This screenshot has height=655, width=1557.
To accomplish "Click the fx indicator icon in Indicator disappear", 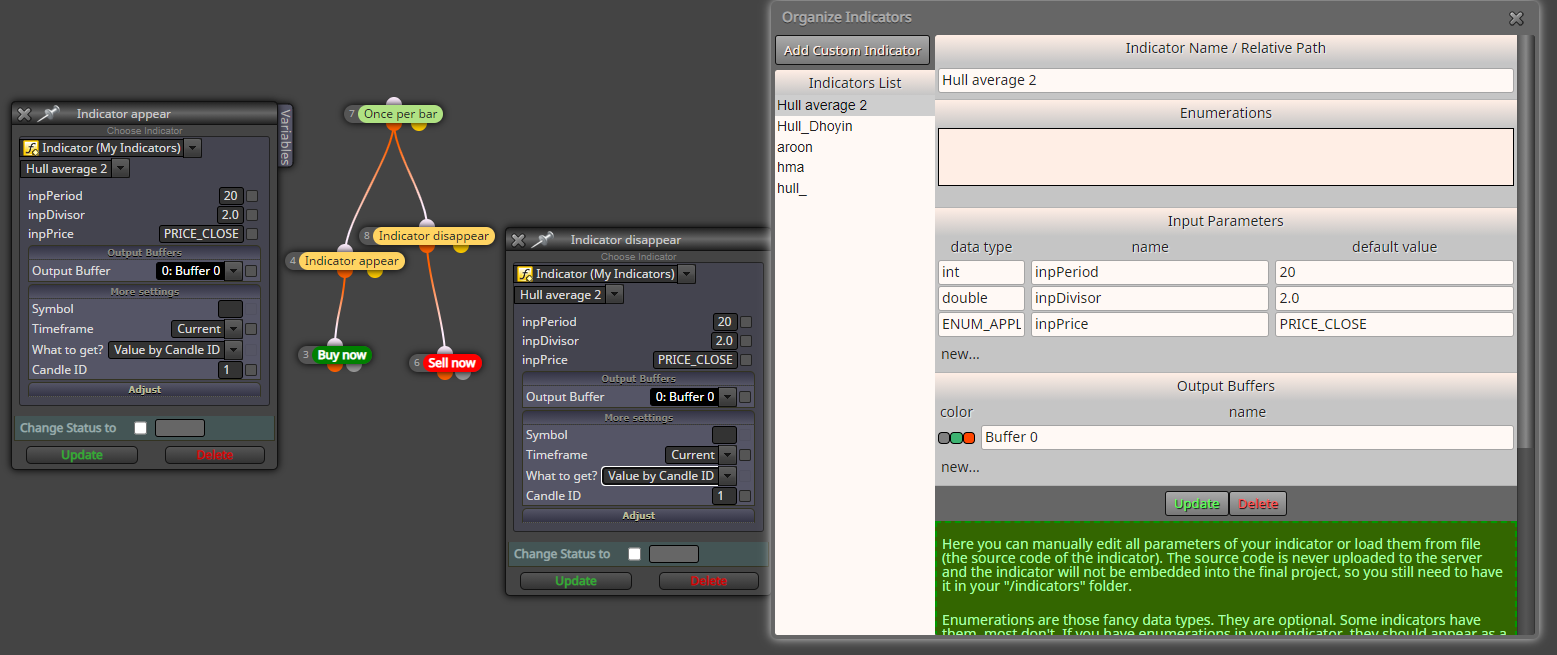I will coord(524,274).
